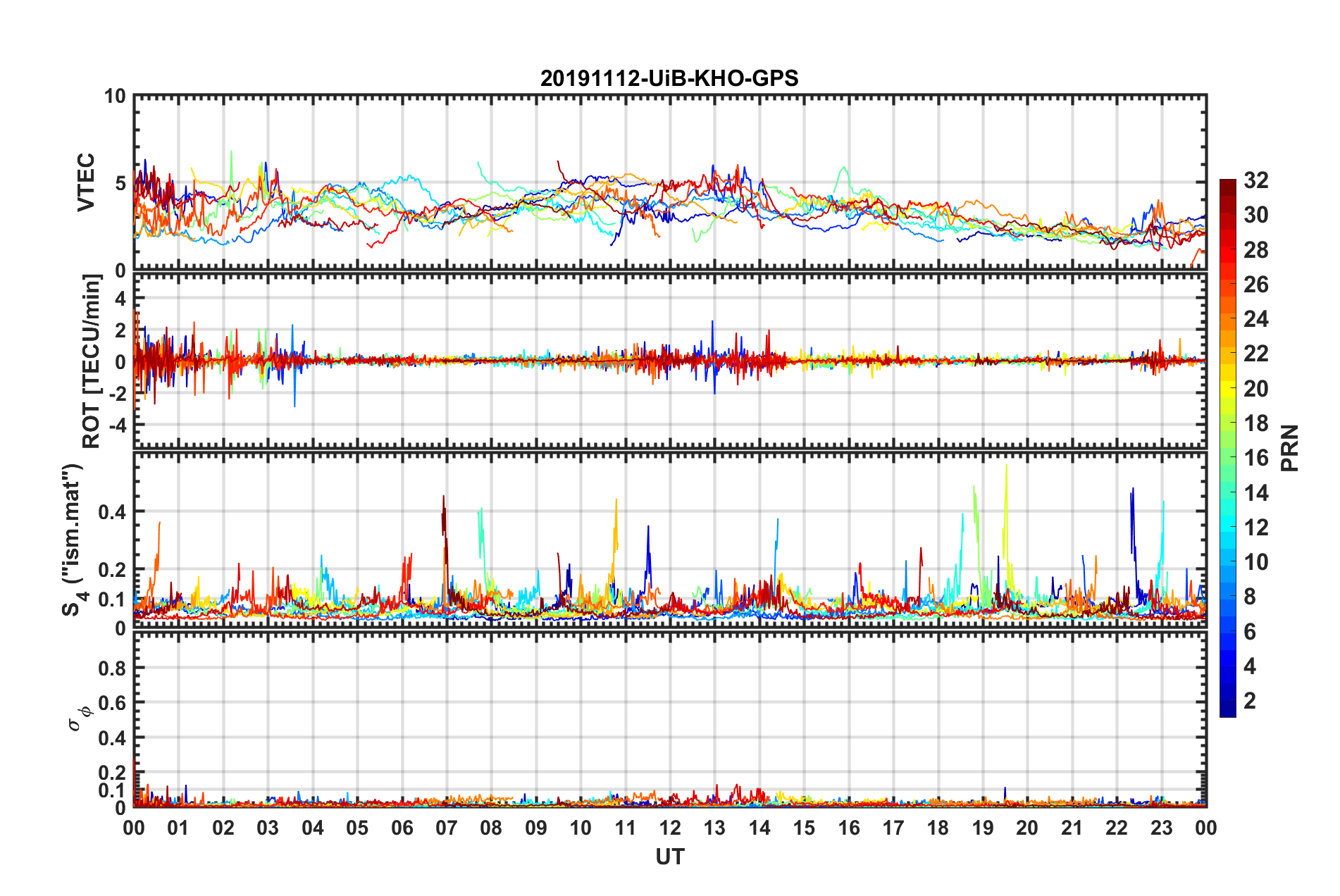Click the σφ y-axis label
1340x896 pixels.
(x=80, y=718)
